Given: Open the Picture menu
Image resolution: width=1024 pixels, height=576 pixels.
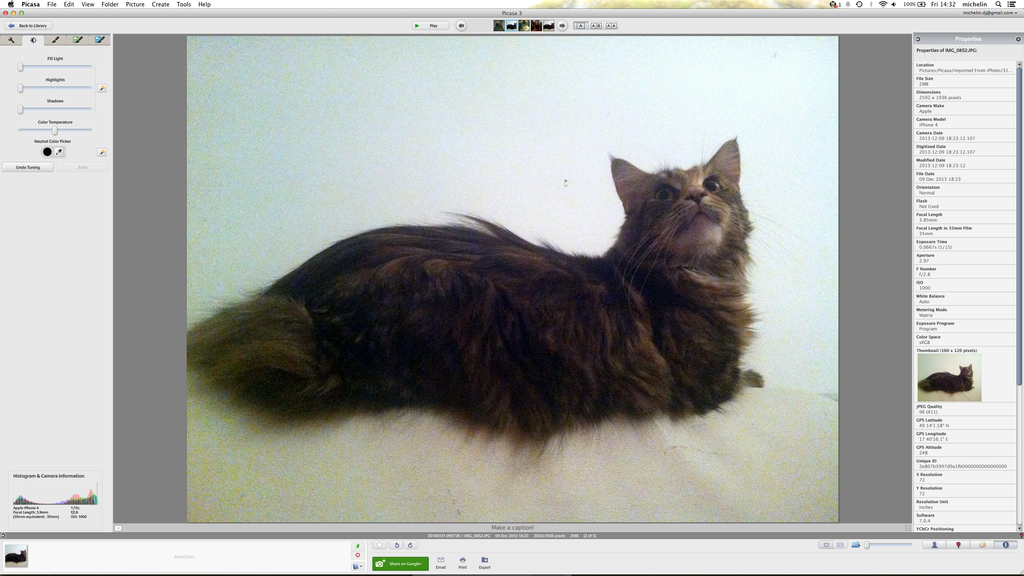Looking at the screenshot, I should pos(135,4).
